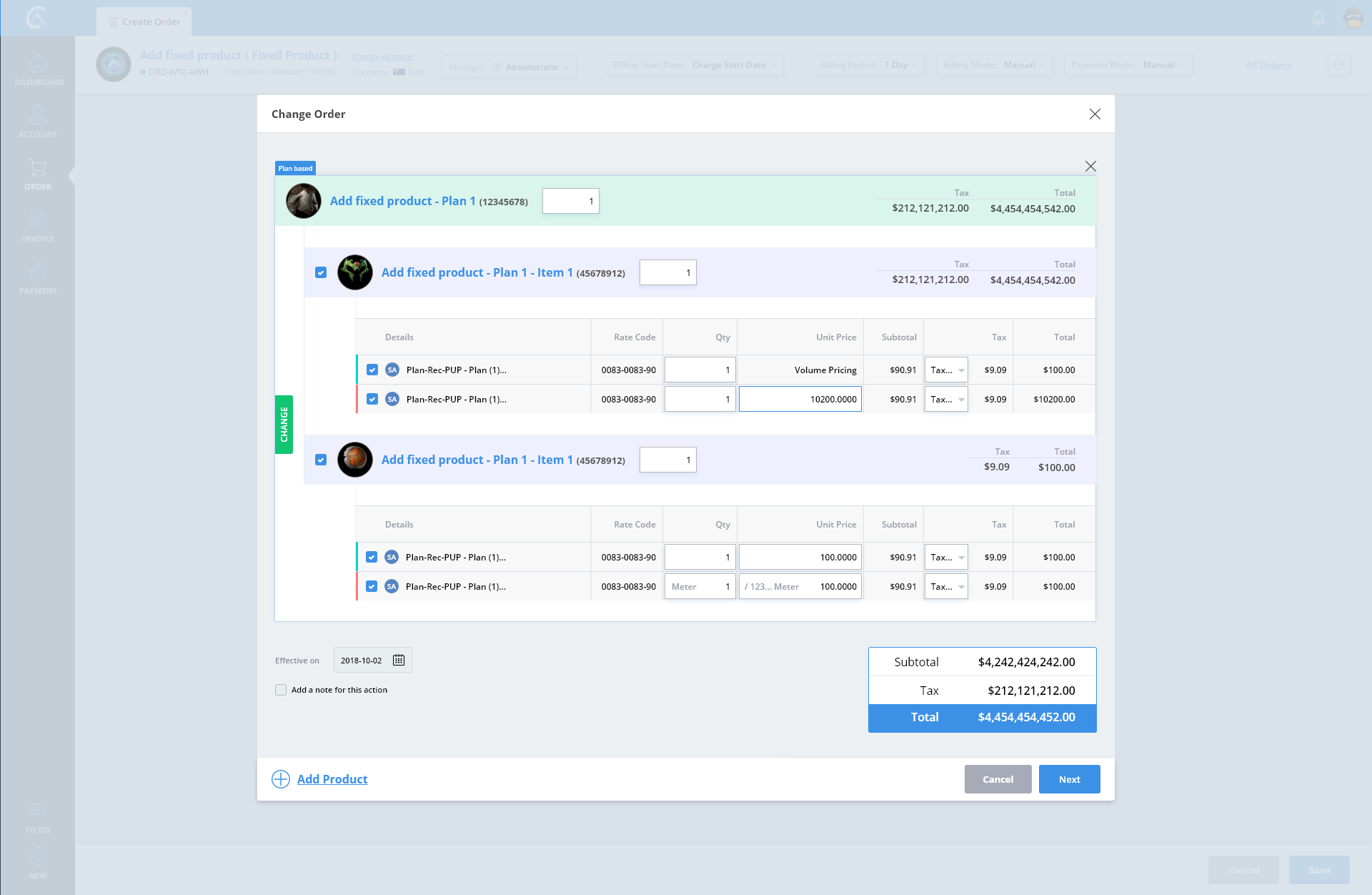
Task: Remove the Plan based product block
Action: (x=1090, y=167)
